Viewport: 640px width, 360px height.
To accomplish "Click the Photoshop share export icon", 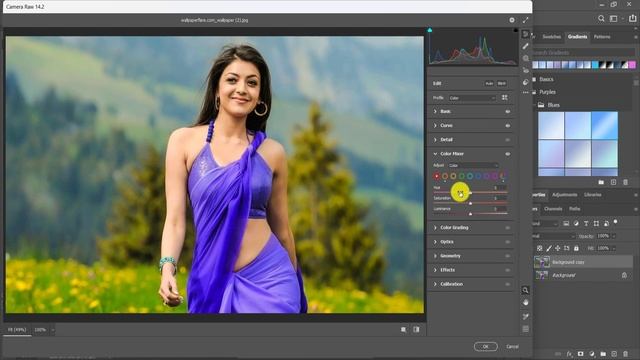I will (632, 18).
